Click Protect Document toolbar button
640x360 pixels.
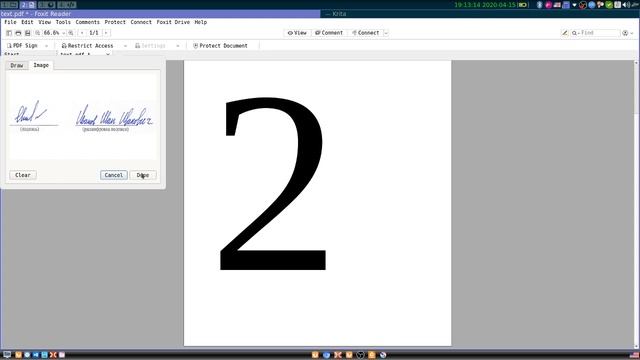[x=220, y=46]
